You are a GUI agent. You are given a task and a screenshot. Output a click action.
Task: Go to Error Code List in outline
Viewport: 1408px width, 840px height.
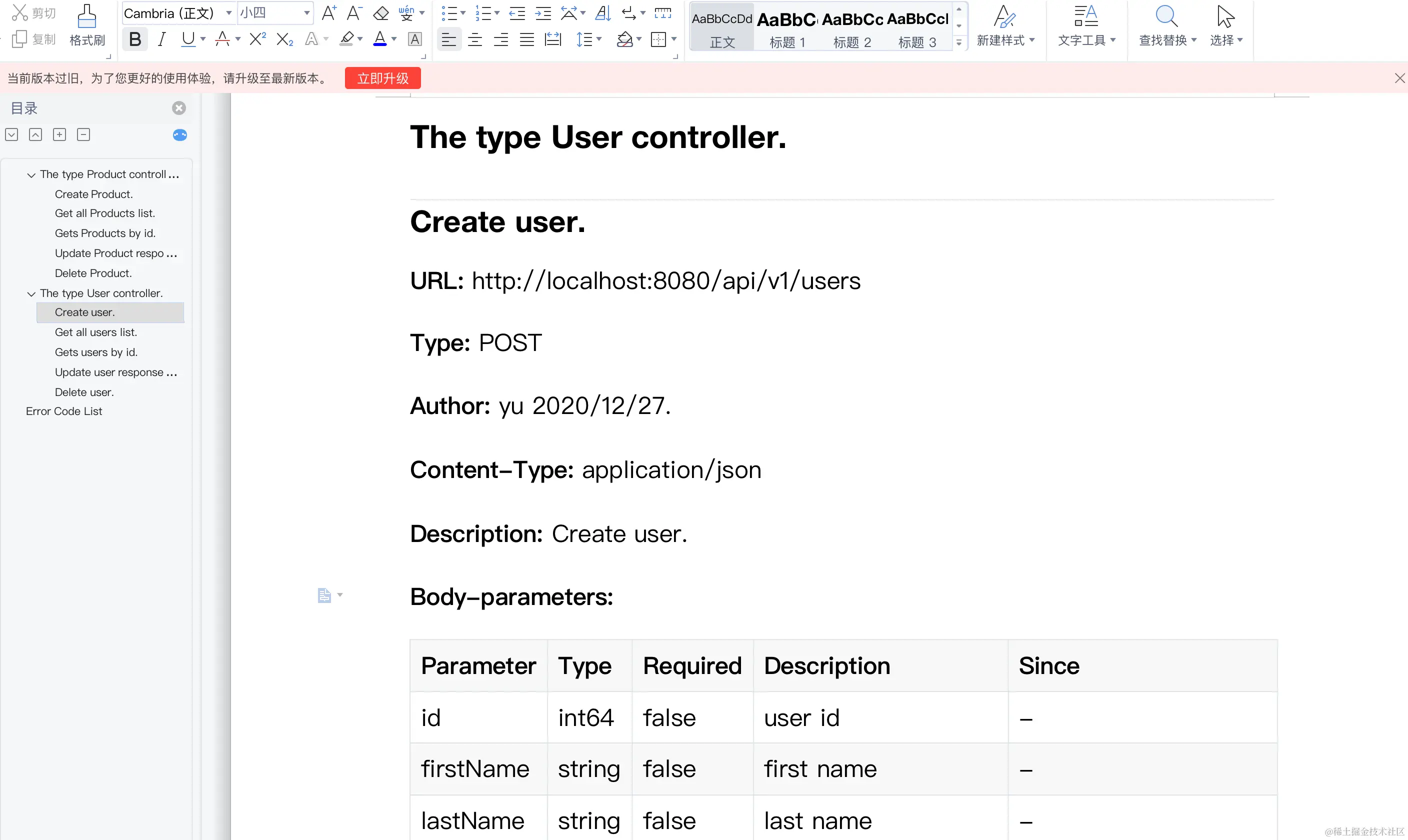(x=64, y=411)
